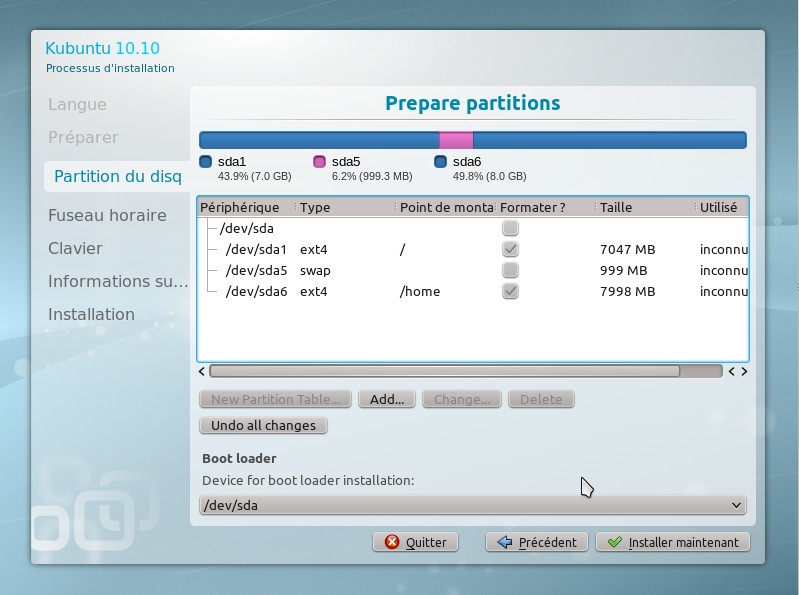Screen dimensions: 799x595
Task: Select the sda6 segment in partition bar
Action: coord(610,140)
